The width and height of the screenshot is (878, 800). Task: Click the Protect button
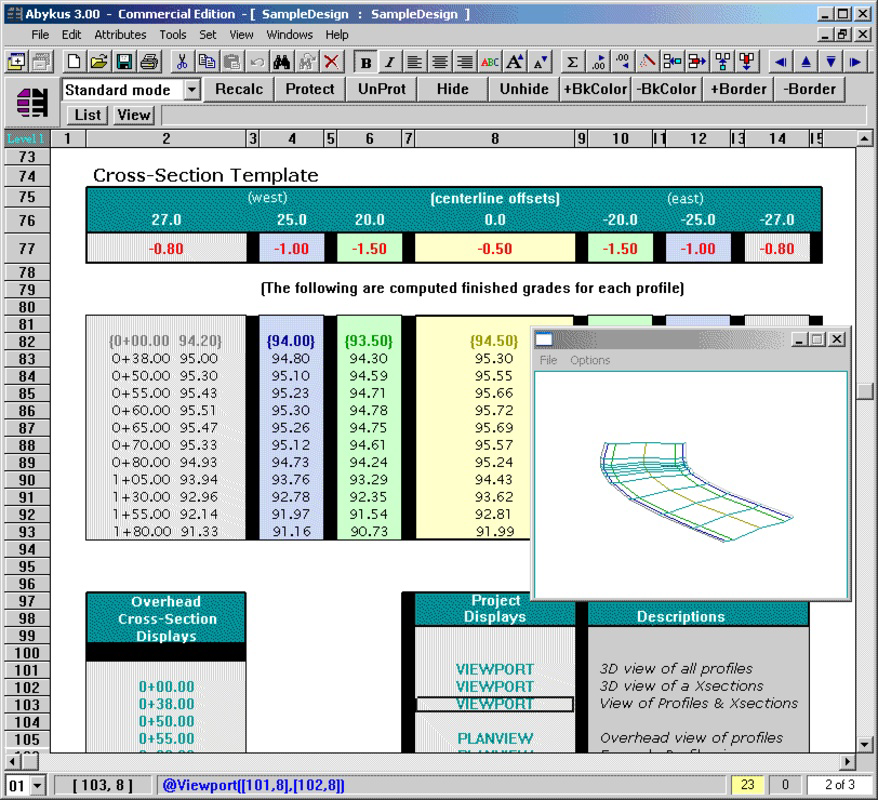point(310,89)
